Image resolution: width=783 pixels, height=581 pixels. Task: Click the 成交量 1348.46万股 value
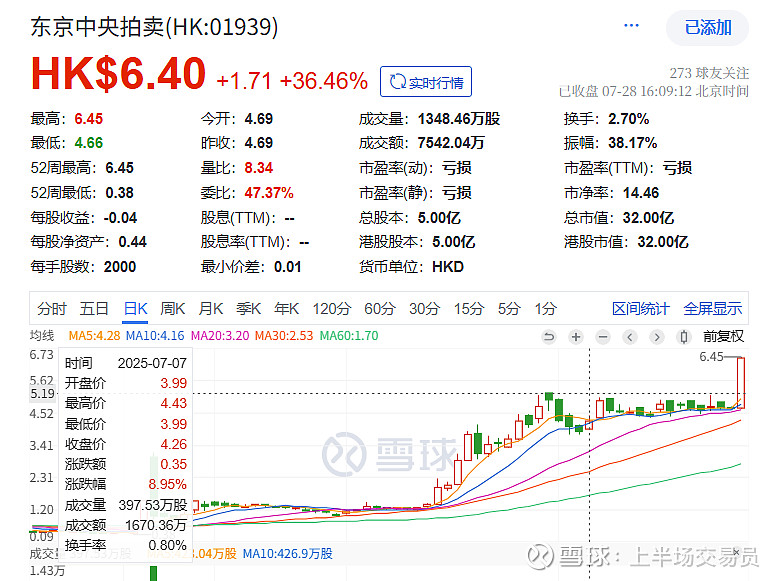click(459, 119)
